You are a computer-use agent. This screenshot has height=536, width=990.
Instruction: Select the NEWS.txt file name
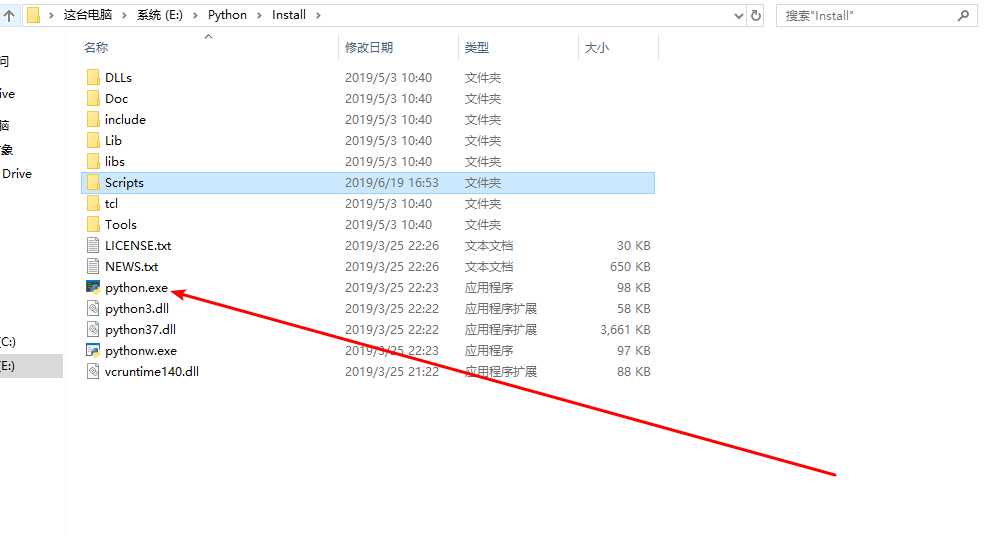click(131, 266)
